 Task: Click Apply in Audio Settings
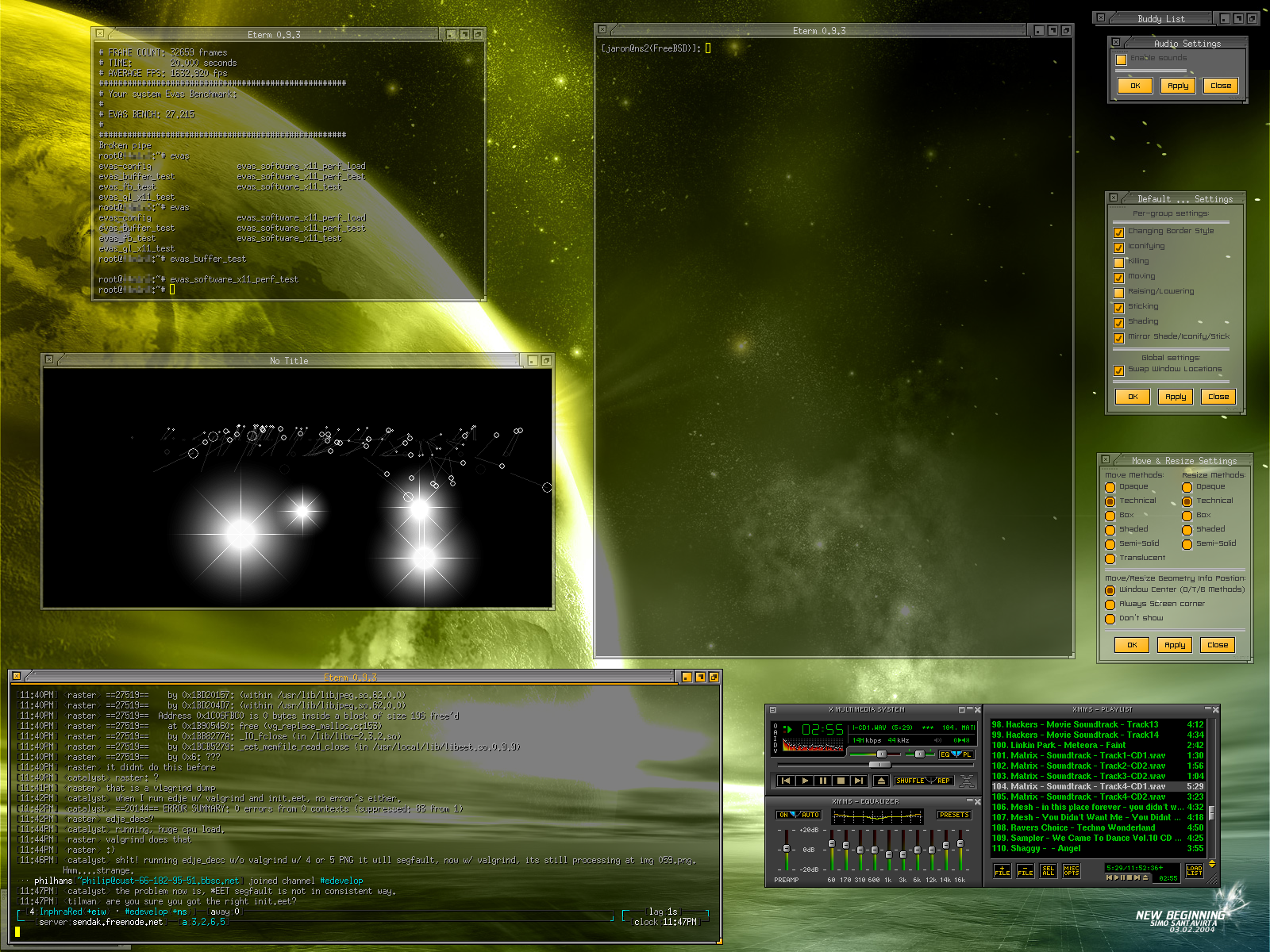click(1178, 86)
